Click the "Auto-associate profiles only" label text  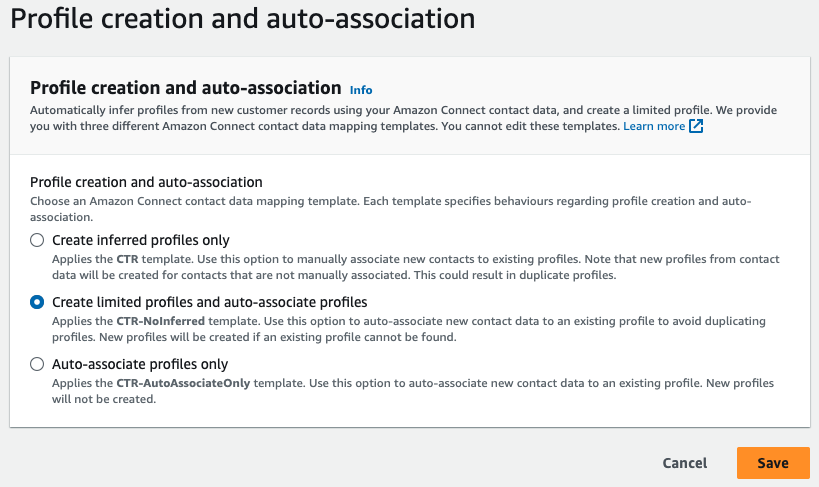point(140,364)
